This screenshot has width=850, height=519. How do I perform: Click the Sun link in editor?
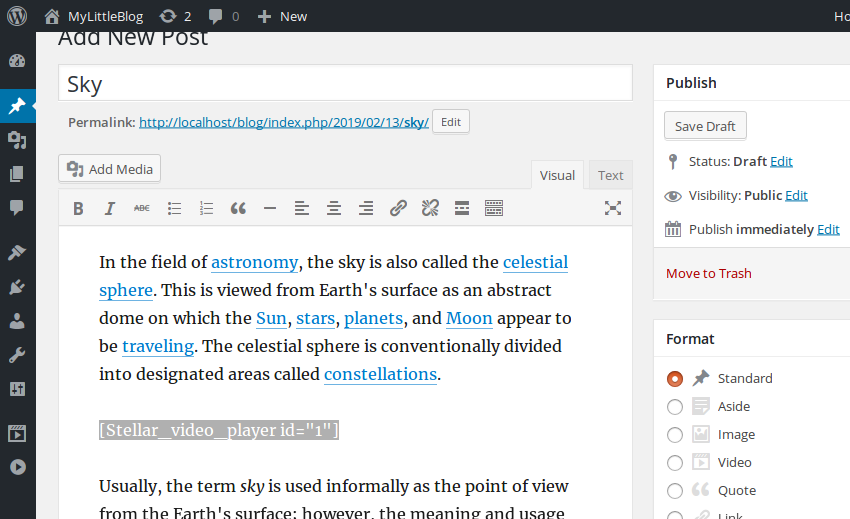point(271,318)
